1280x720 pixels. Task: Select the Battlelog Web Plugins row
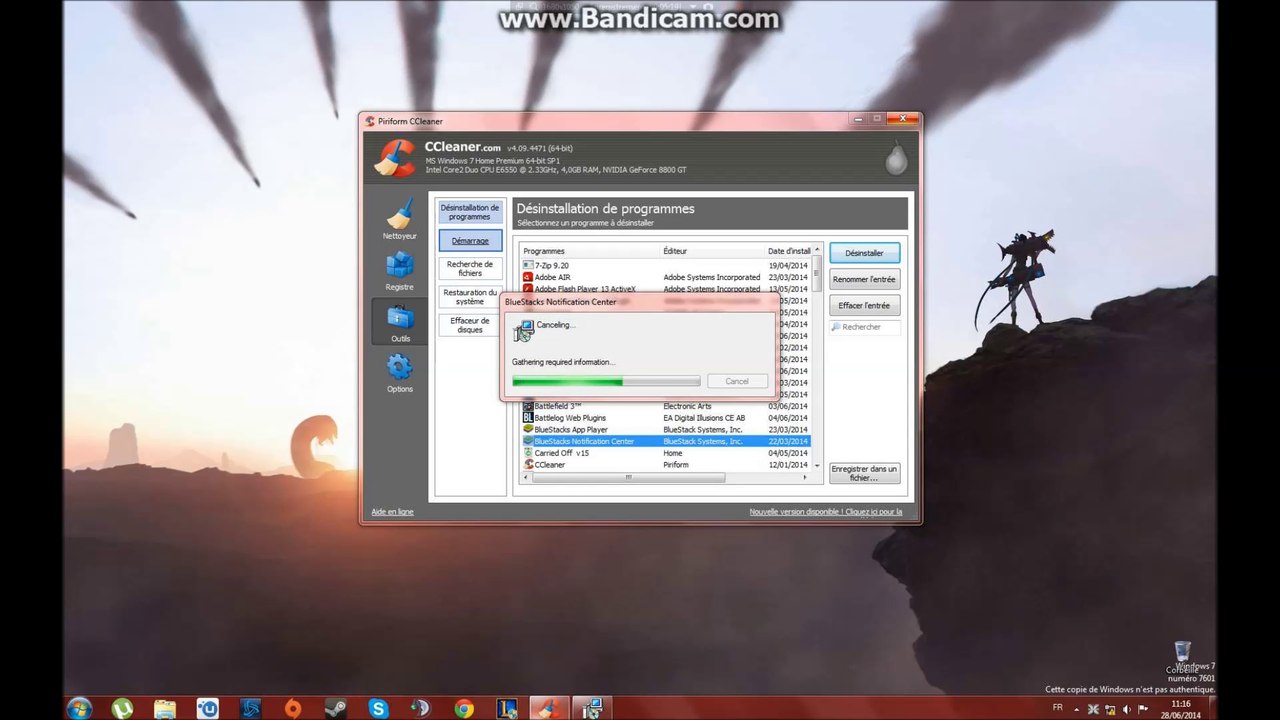pyautogui.click(x=666, y=418)
